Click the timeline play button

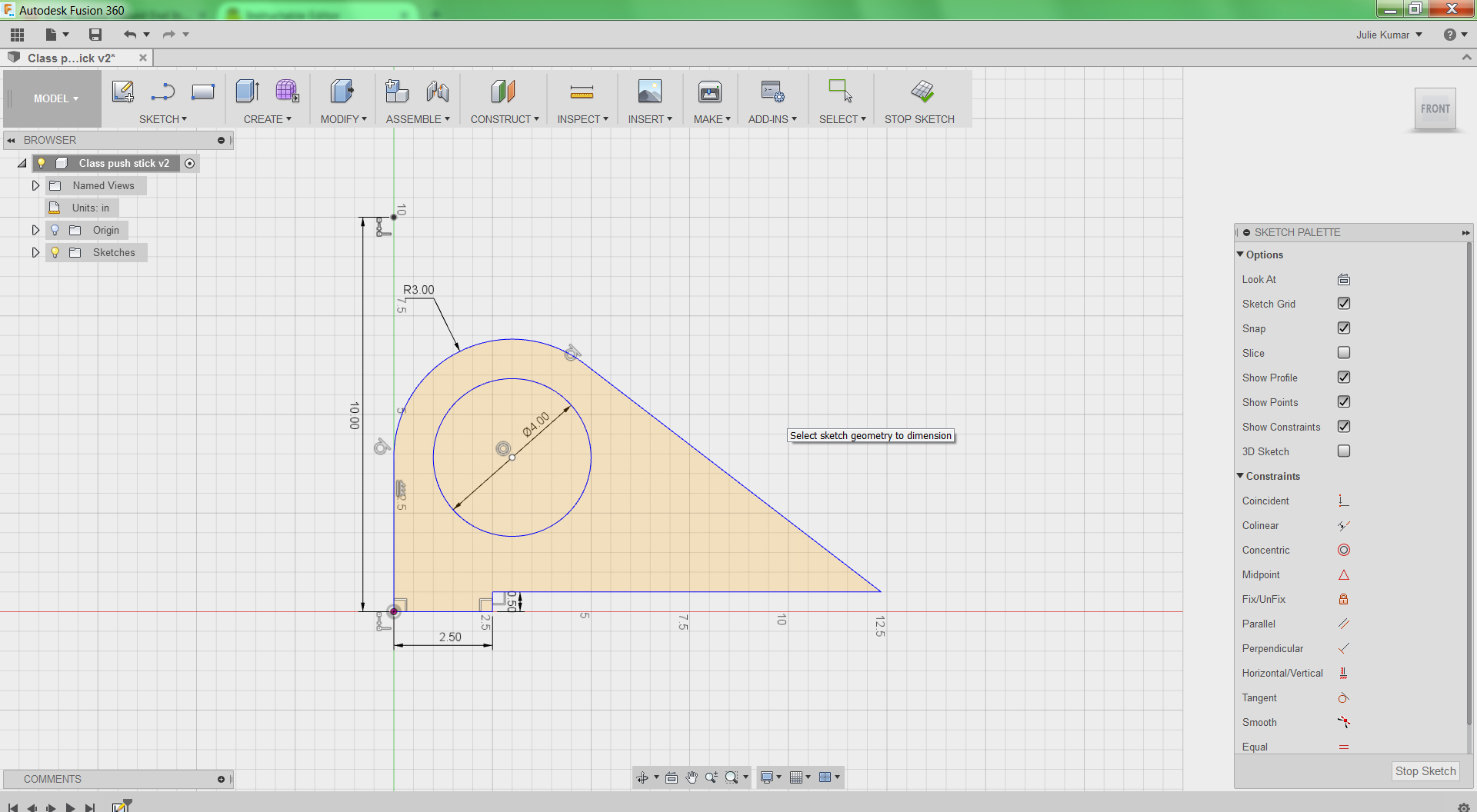coord(70,807)
